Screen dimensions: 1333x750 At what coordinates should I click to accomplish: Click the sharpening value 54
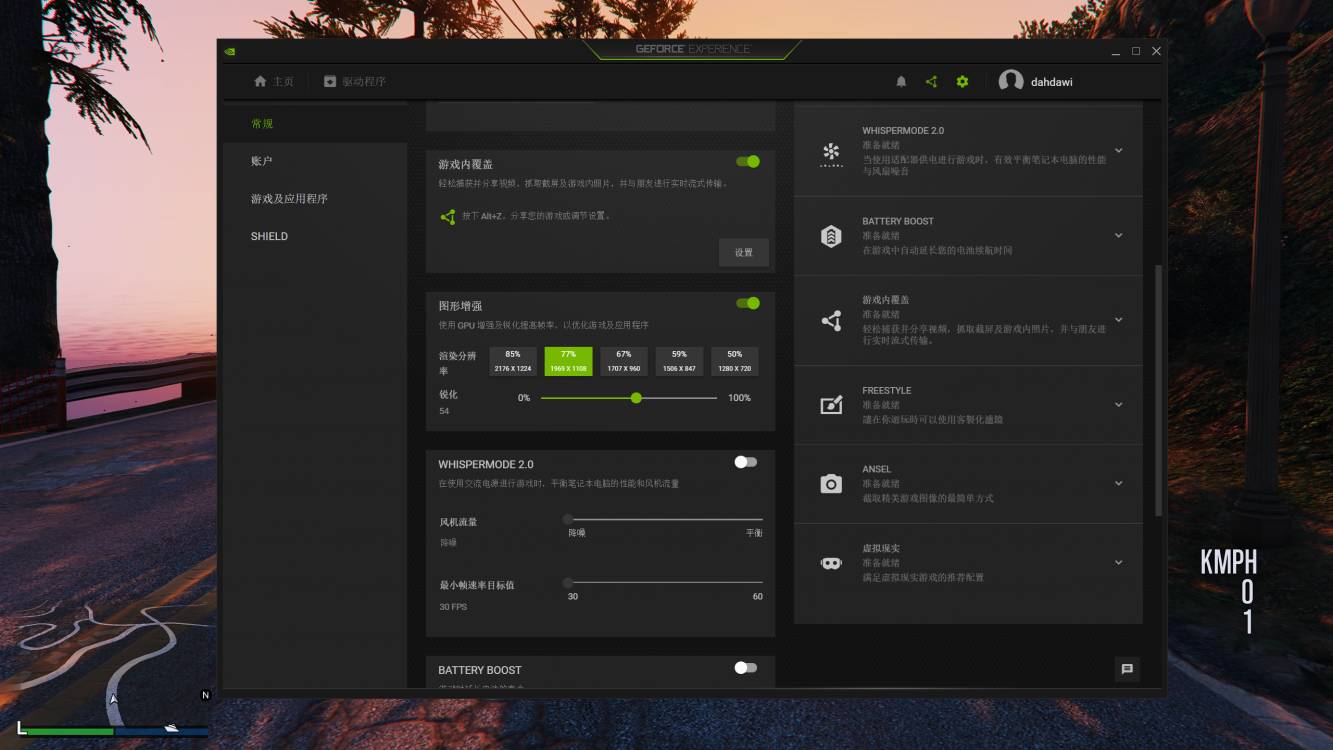coord(444,411)
